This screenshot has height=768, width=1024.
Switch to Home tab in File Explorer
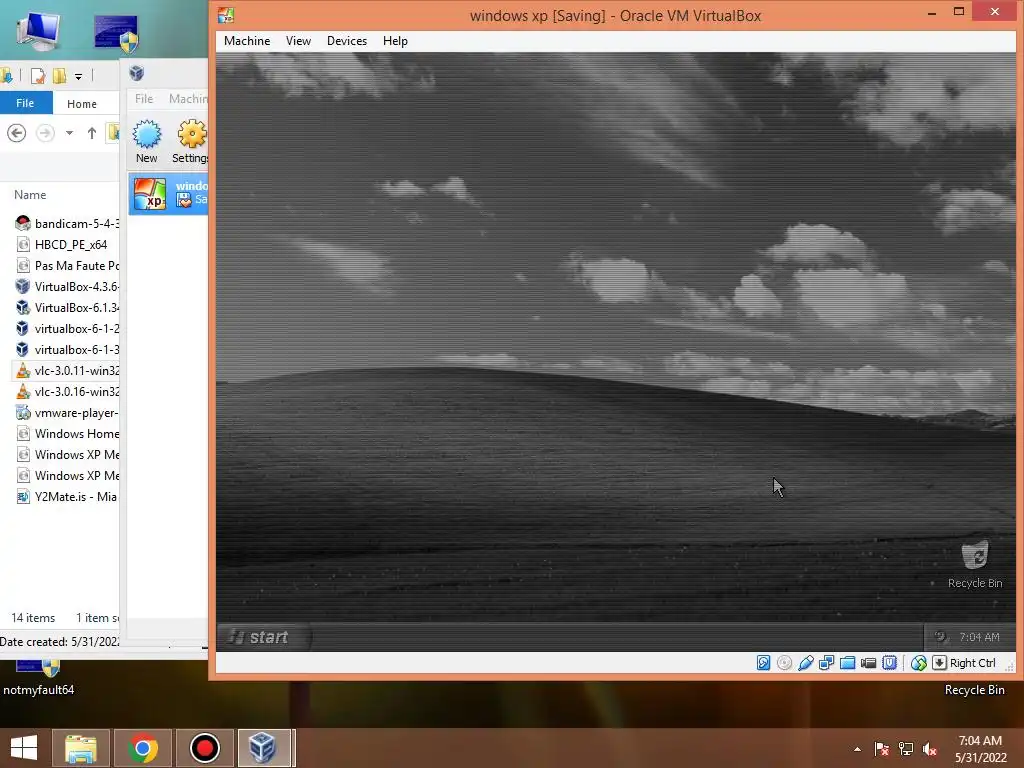(x=82, y=103)
